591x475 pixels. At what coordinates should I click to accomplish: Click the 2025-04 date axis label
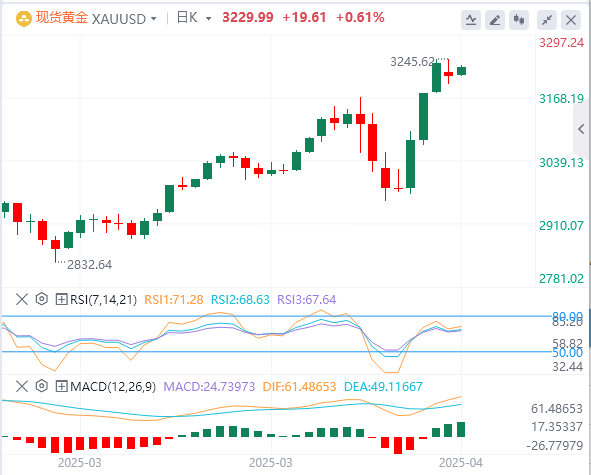[461, 463]
